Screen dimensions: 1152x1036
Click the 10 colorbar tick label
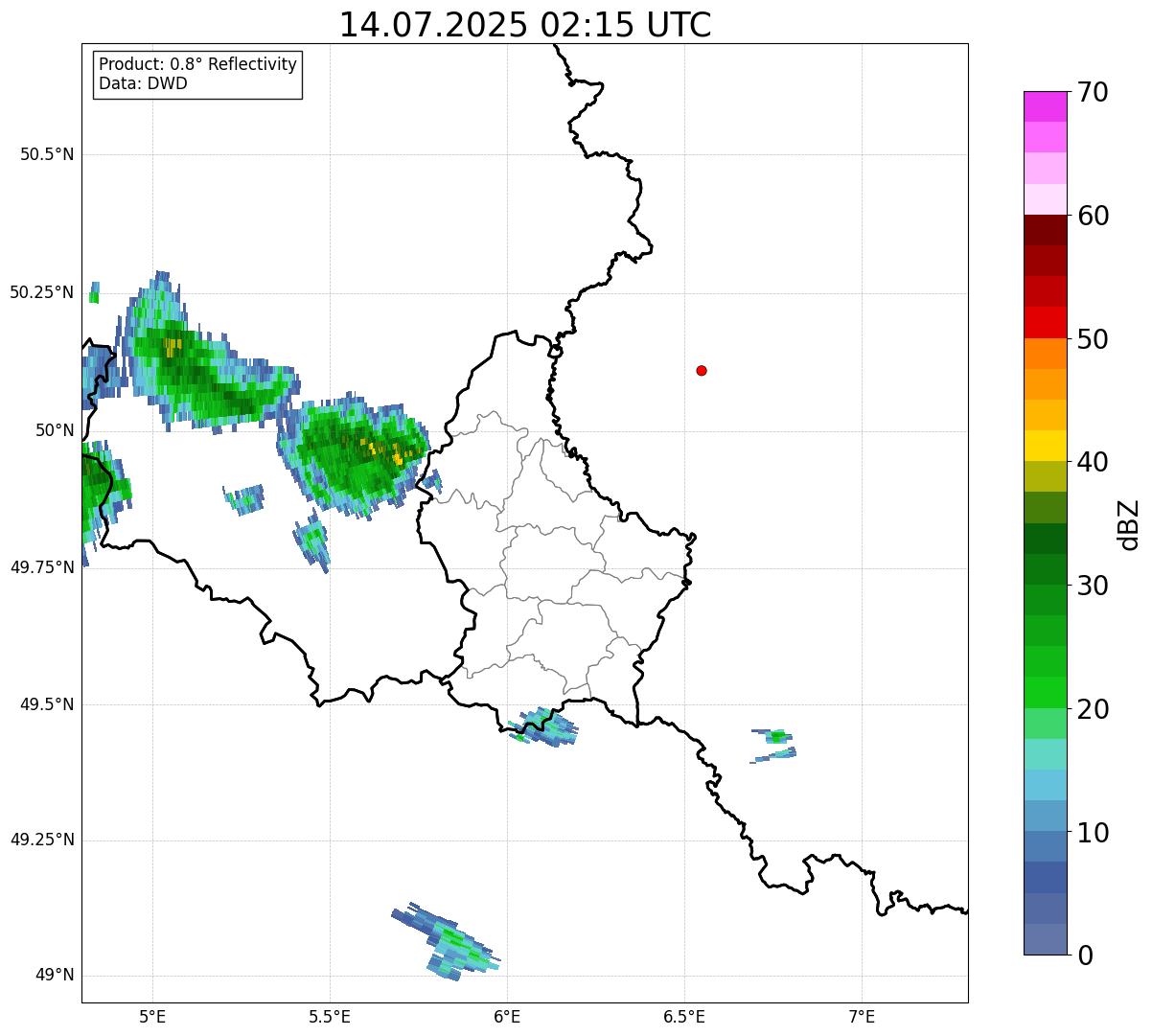[1093, 833]
